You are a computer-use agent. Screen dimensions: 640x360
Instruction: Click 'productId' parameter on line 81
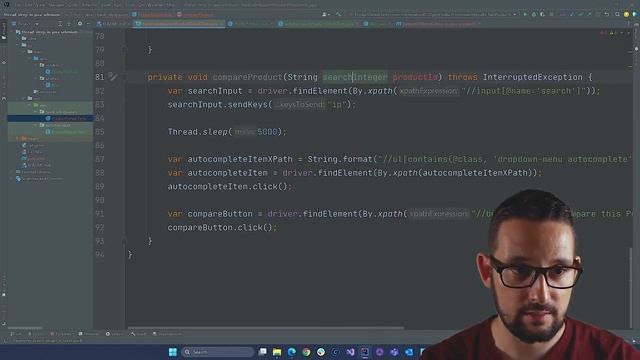pos(415,77)
